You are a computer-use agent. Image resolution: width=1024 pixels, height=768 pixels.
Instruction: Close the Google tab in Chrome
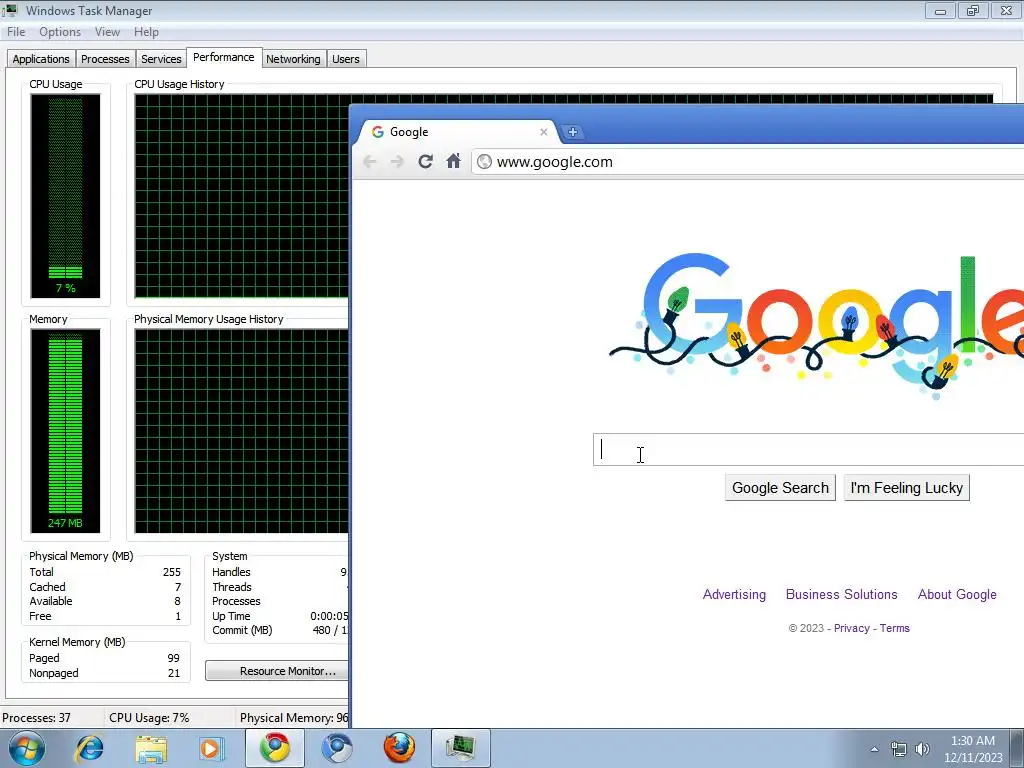(x=543, y=132)
